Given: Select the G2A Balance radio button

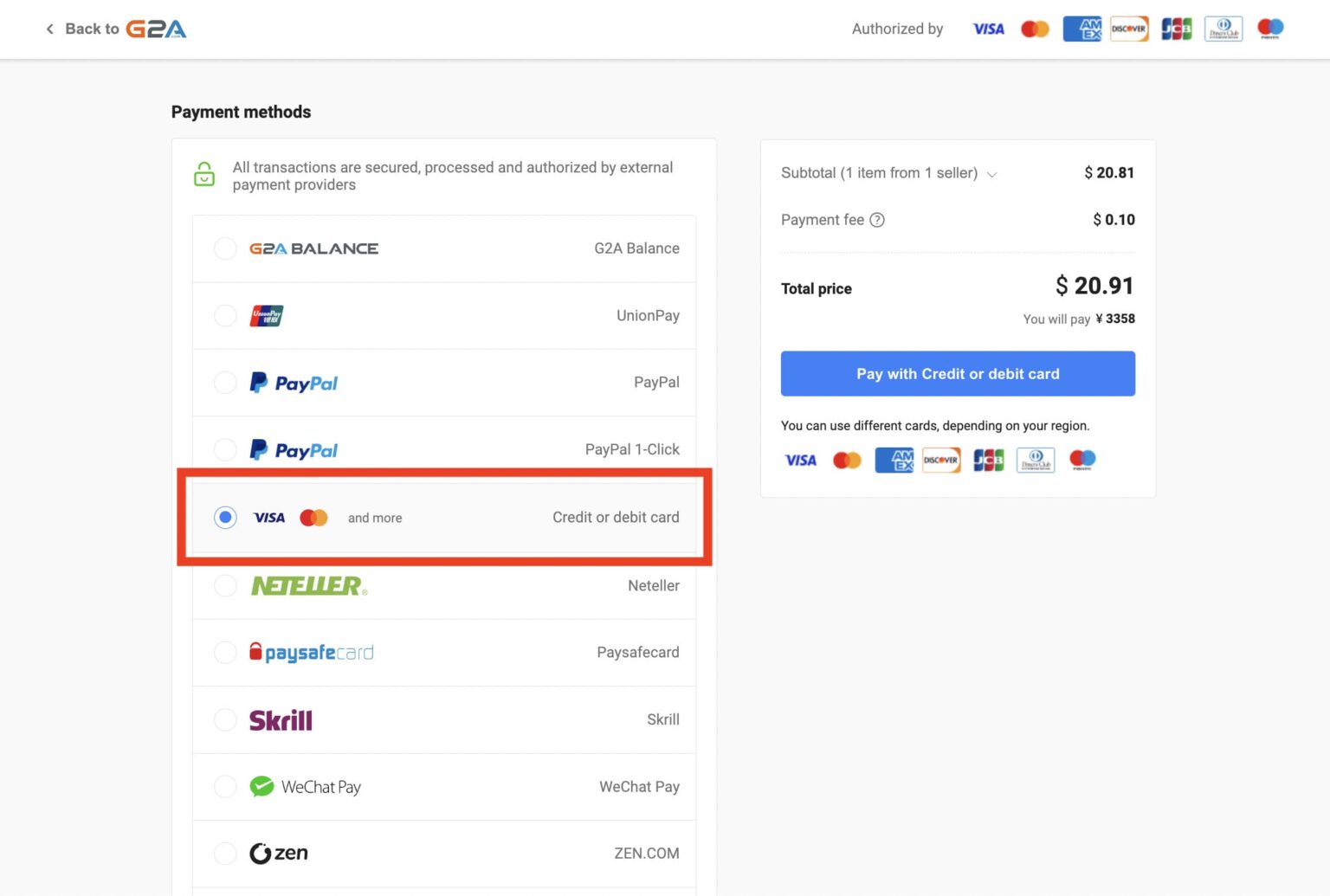Looking at the screenshot, I should point(225,248).
